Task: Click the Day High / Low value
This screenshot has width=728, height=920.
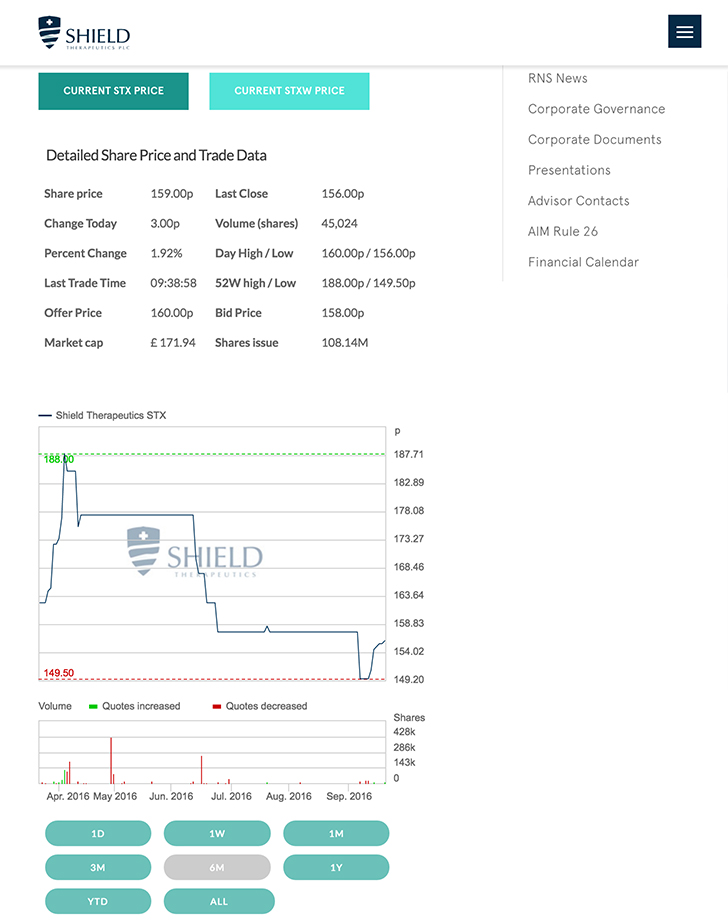Action: coord(368,253)
